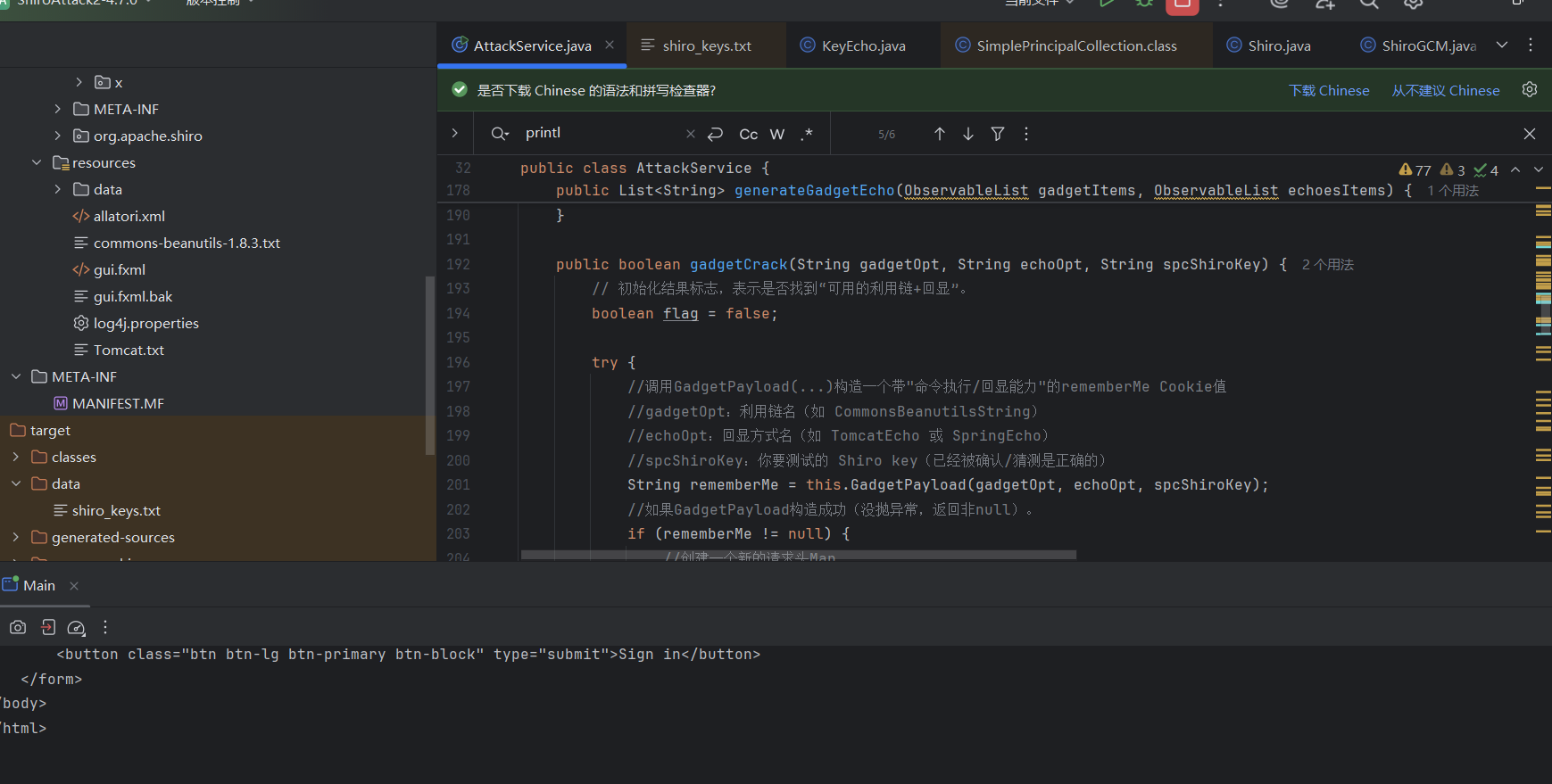This screenshot has width=1552, height=784.
Task: Switch to the KeyEcho.java tab
Action: pos(862,45)
